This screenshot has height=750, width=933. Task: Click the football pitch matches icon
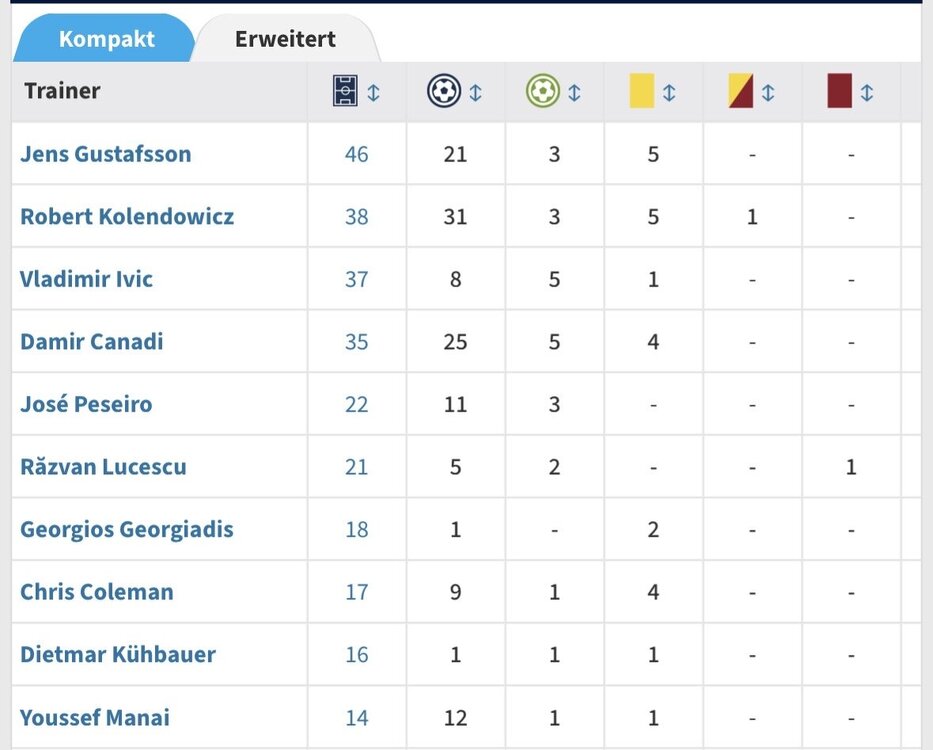click(345, 91)
